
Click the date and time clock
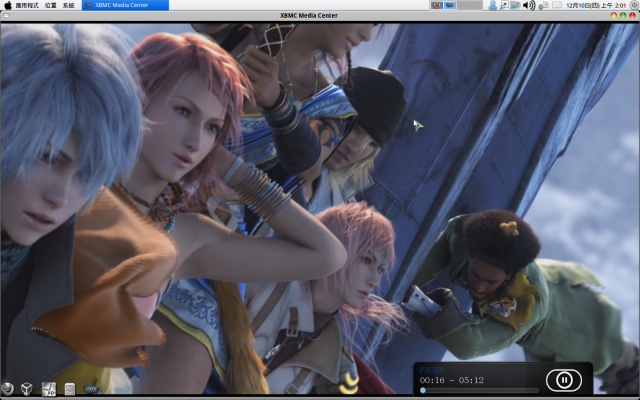click(596, 5)
